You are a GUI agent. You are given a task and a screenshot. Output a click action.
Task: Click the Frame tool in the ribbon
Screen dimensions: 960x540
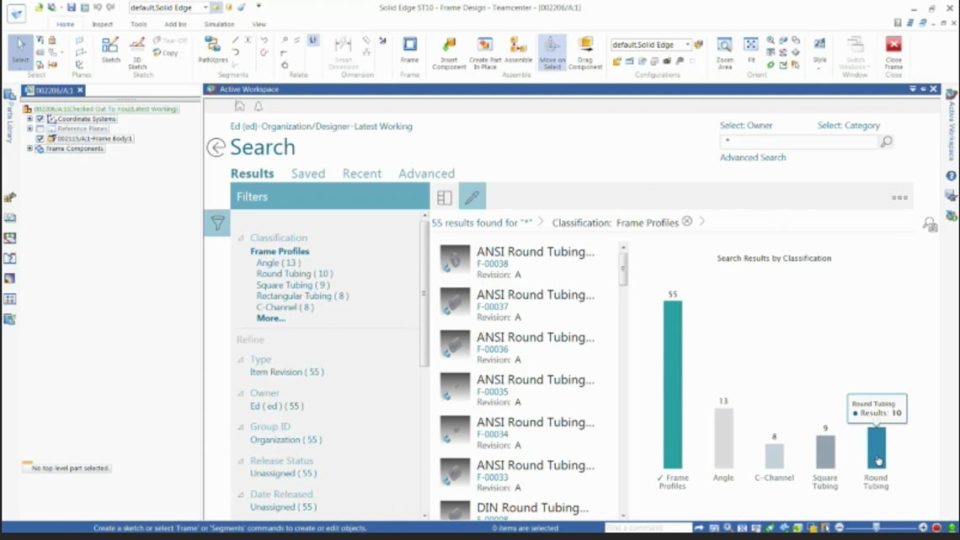click(410, 50)
